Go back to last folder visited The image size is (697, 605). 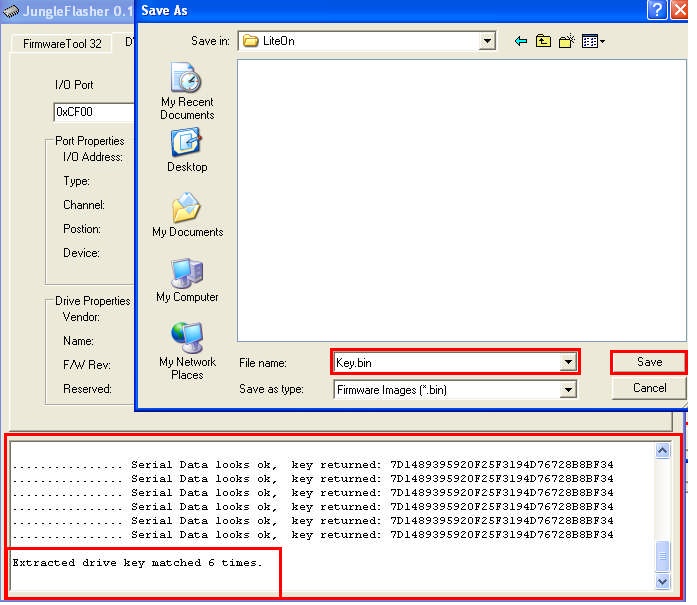click(521, 42)
